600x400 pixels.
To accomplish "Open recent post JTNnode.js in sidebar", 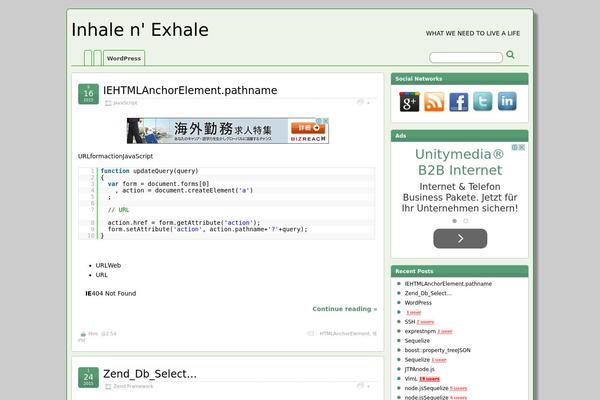I will coord(419,369).
